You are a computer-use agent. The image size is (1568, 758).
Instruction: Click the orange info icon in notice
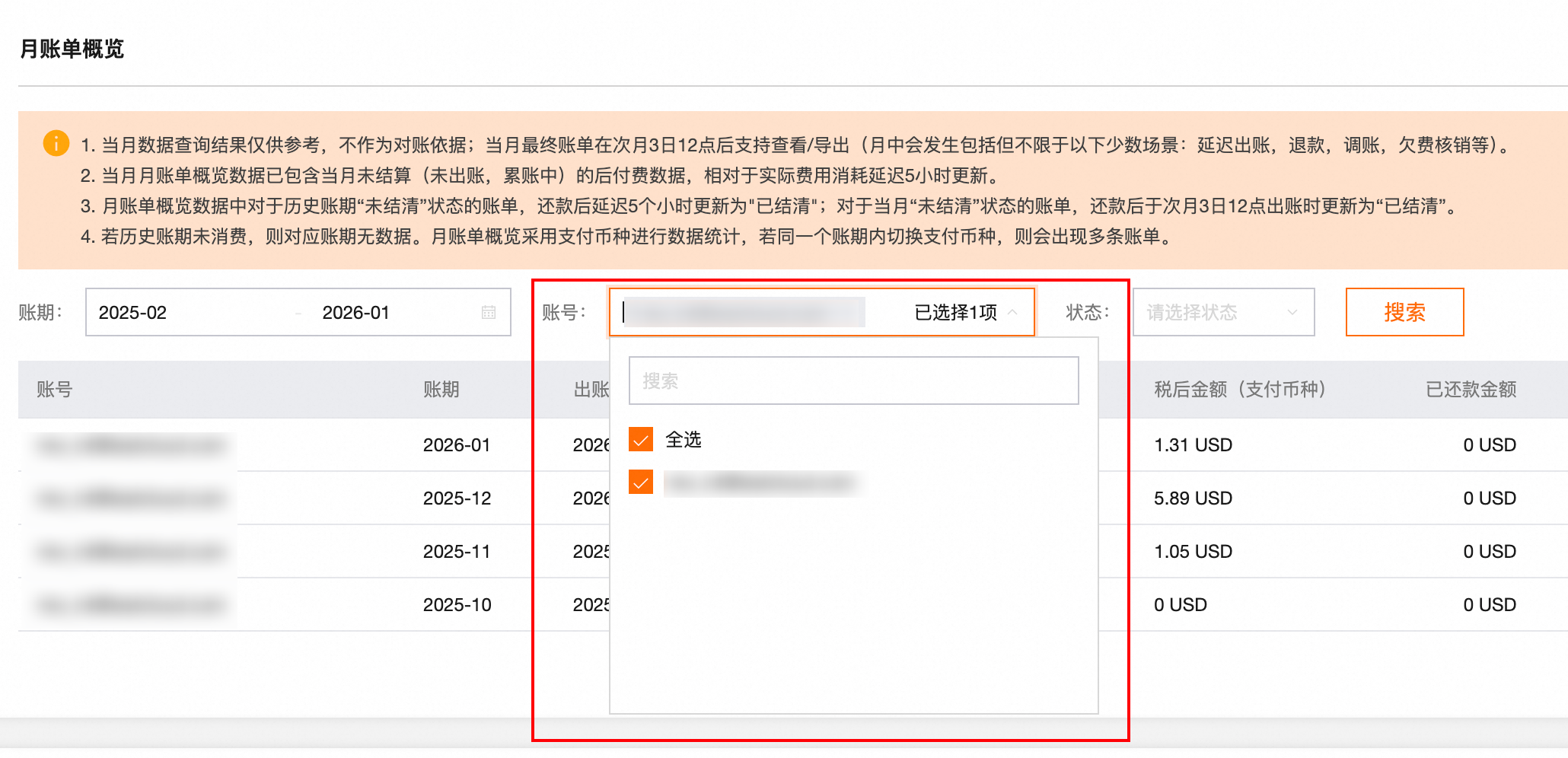coord(56,143)
